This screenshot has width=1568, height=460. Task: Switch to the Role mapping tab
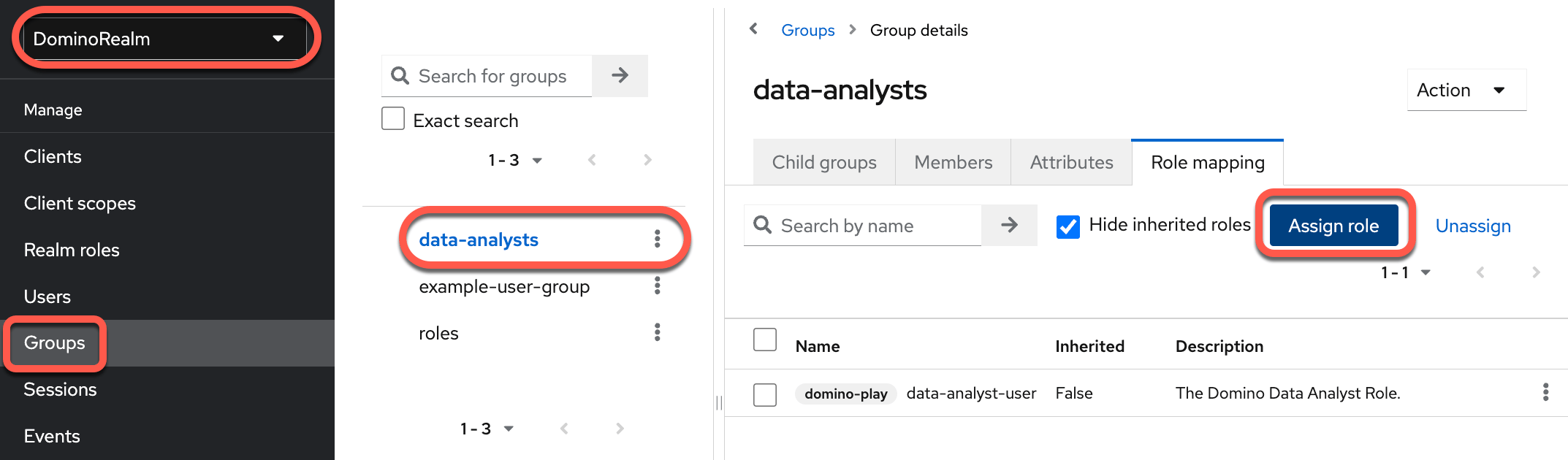1208,162
